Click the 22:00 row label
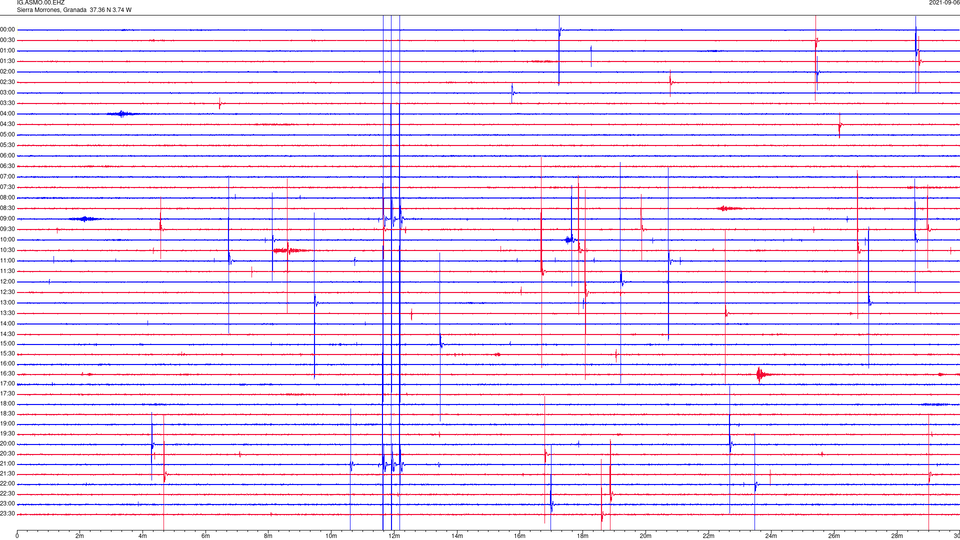 (x=8, y=484)
